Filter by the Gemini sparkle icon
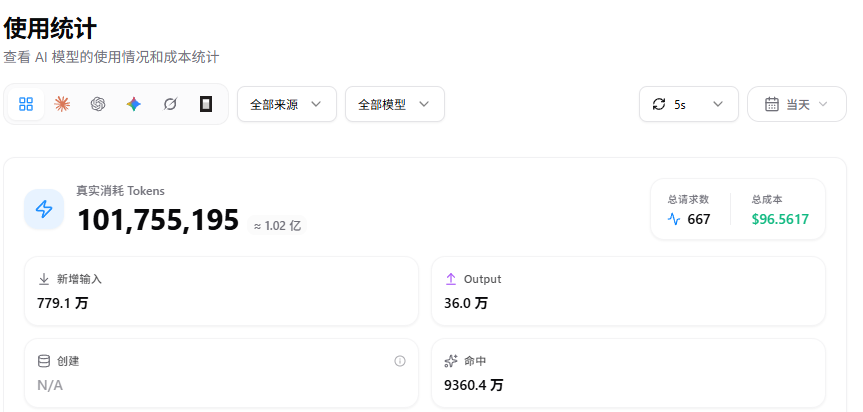Image resolution: width=863 pixels, height=412 pixels. coord(134,104)
